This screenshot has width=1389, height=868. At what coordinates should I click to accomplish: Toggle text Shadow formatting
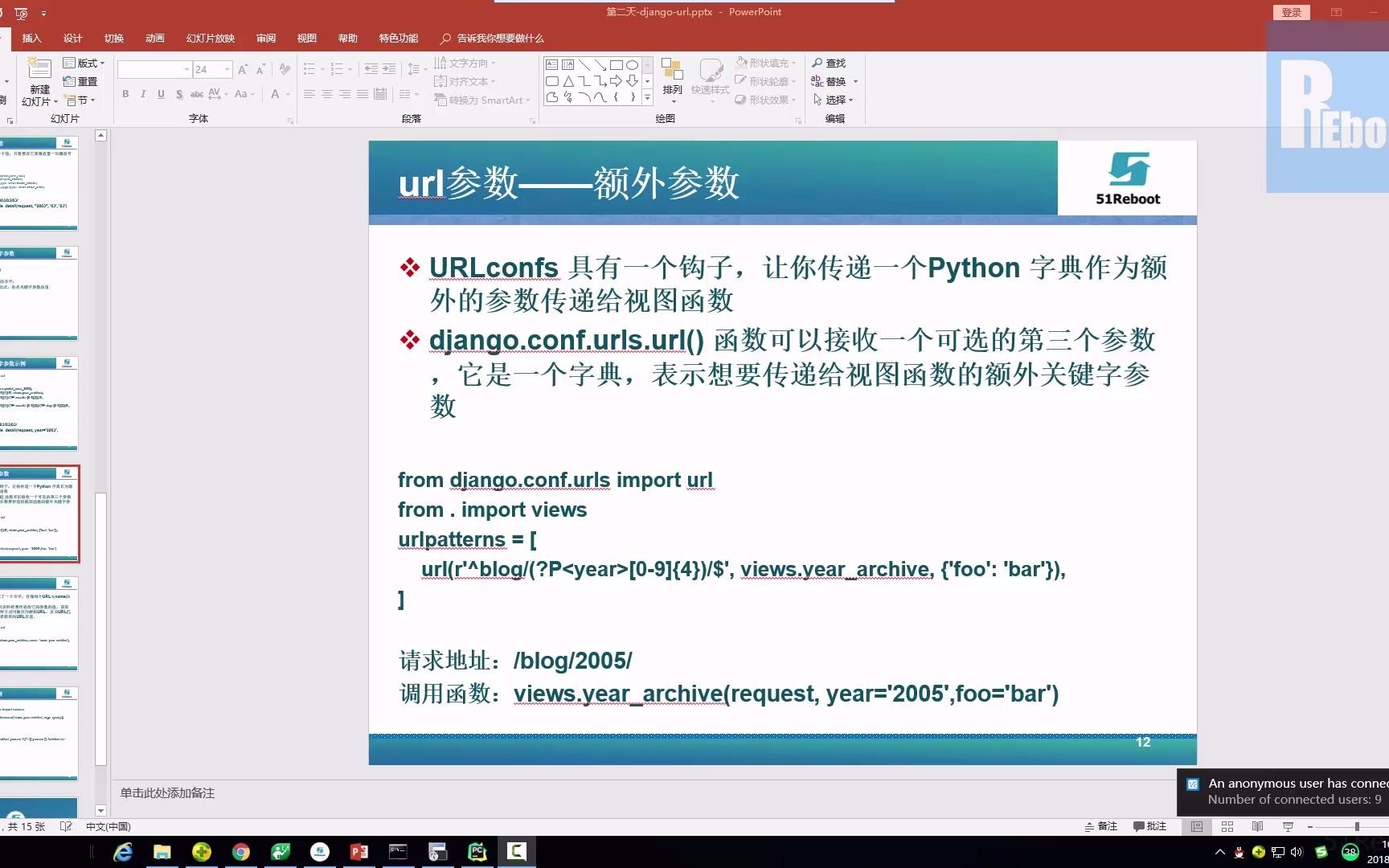[x=179, y=94]
